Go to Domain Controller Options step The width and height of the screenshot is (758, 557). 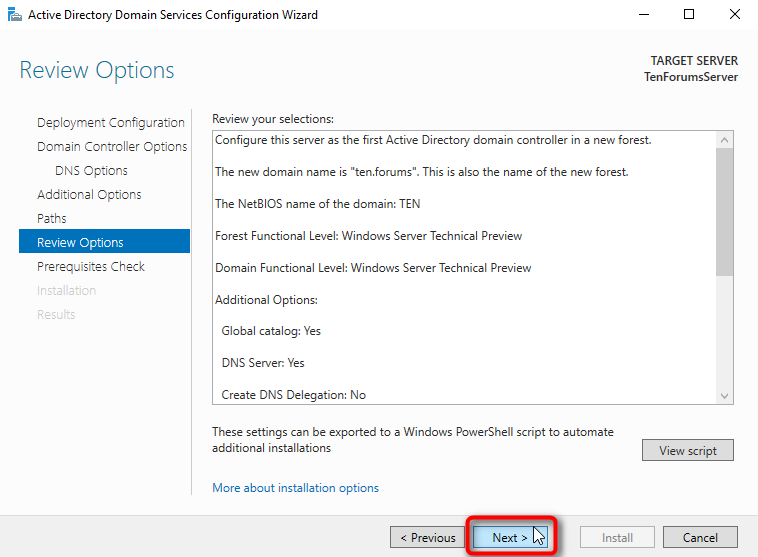click(112, 147)
